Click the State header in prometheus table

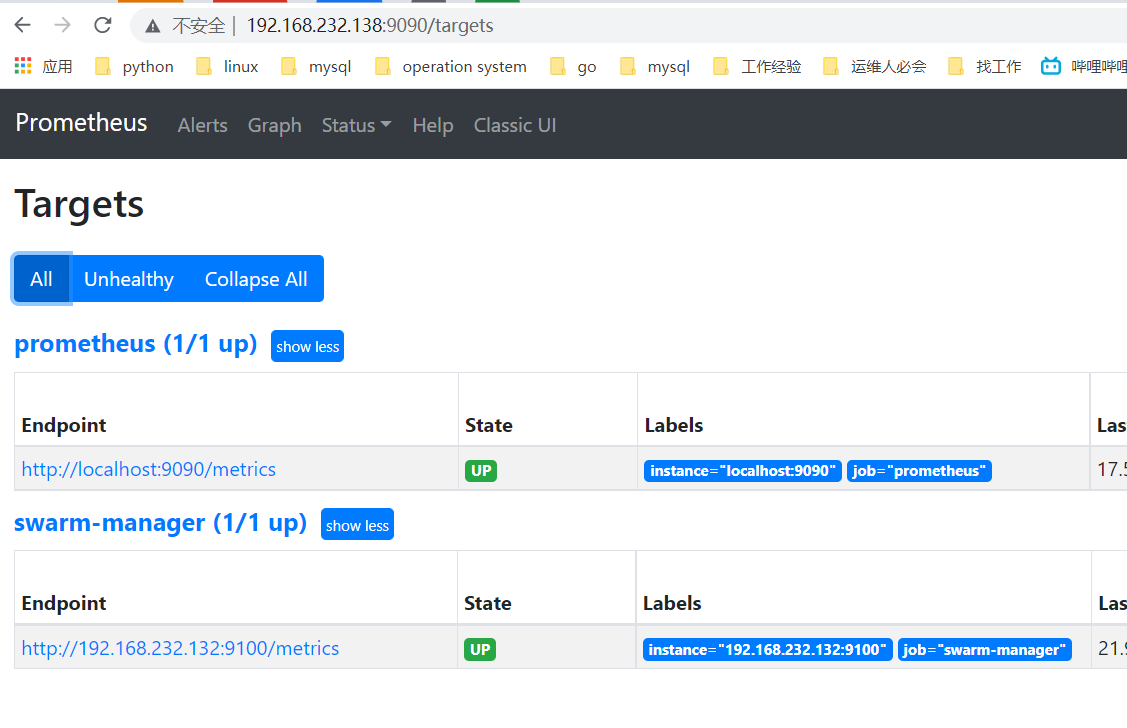[489, 425]
